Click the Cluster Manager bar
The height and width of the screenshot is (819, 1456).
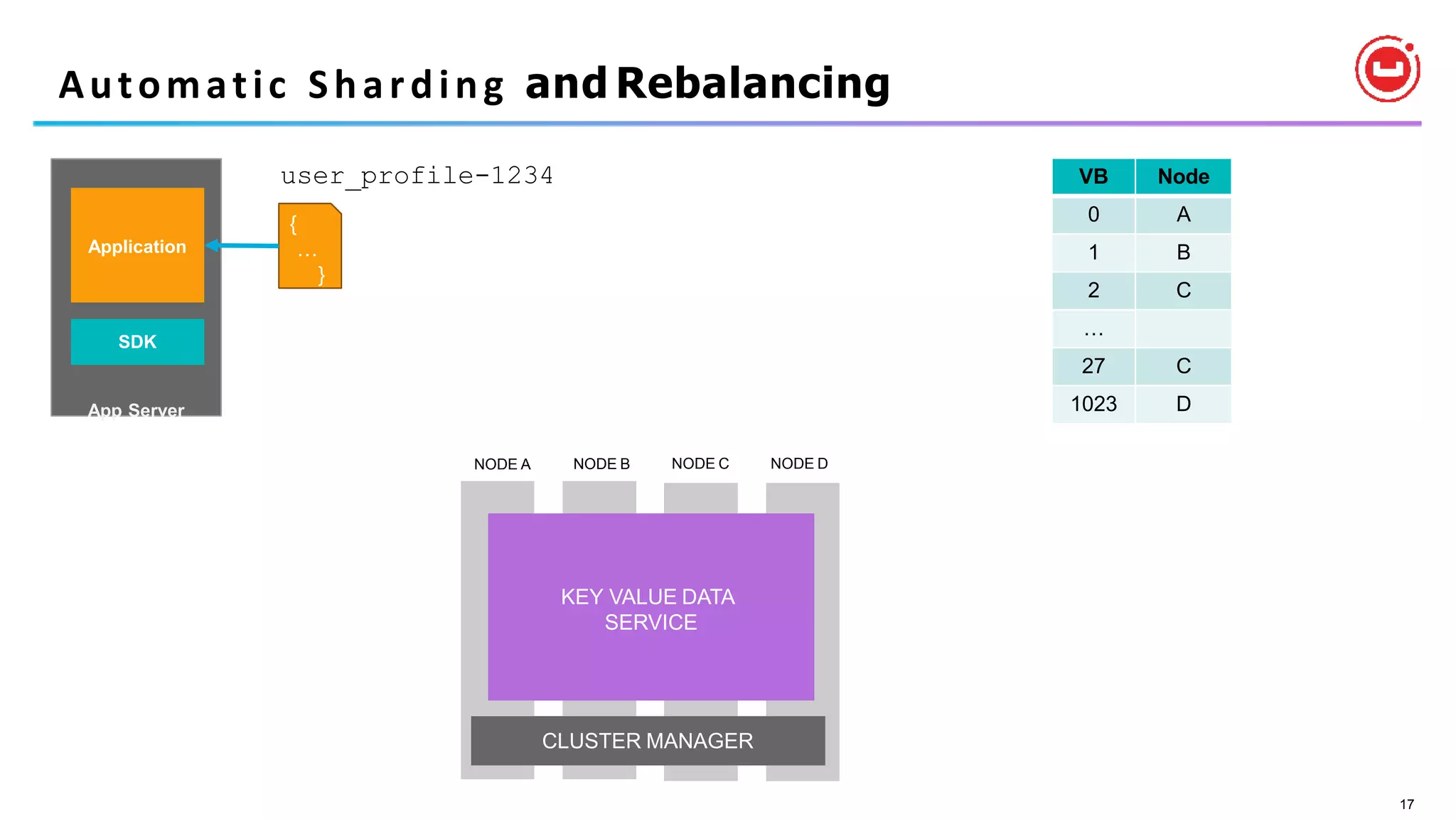tap(648, 741)
